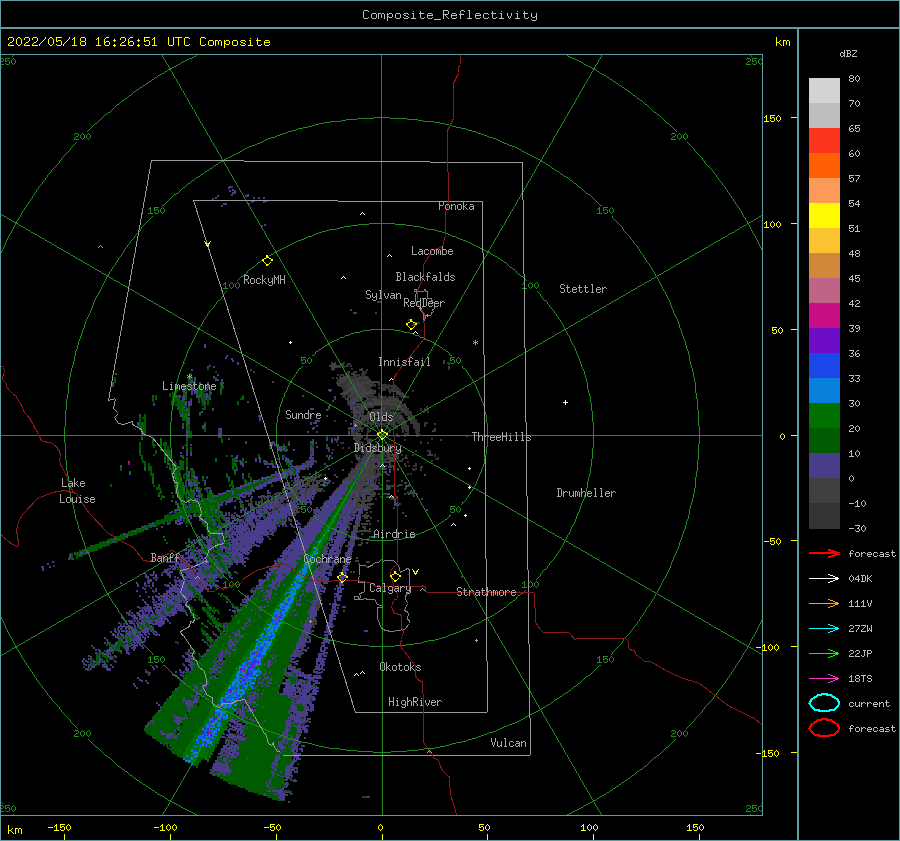This screenshot has height=841, width=900.
Task: Click the Didsbury label
Action: tap(378, 448)
